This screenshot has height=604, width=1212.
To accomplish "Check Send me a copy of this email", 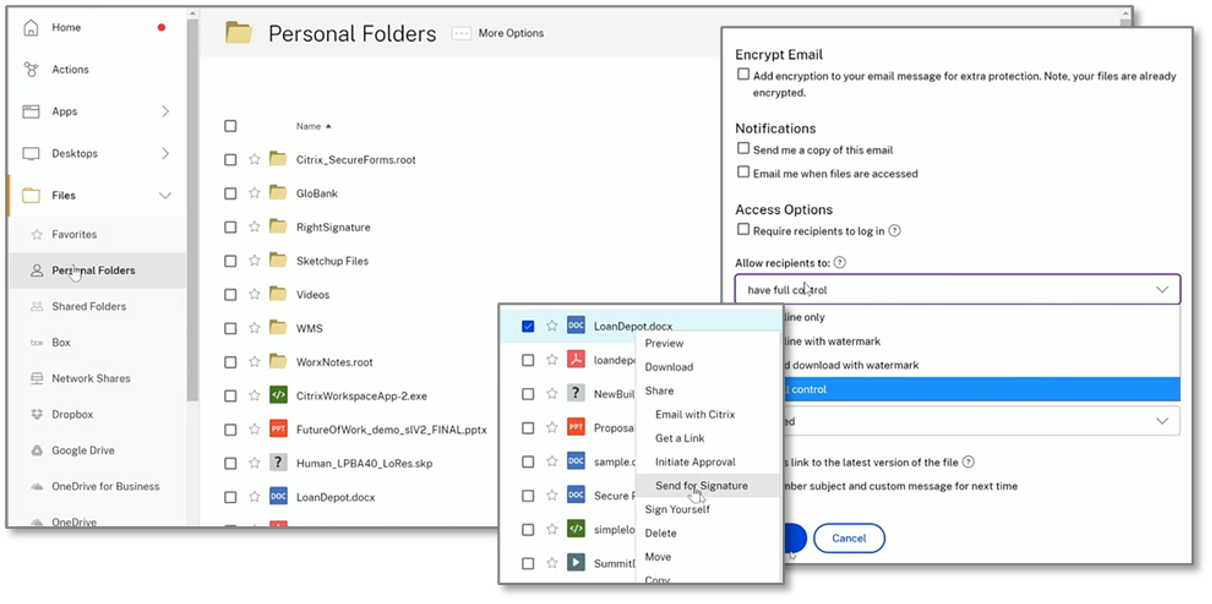I will coord(743,148).
